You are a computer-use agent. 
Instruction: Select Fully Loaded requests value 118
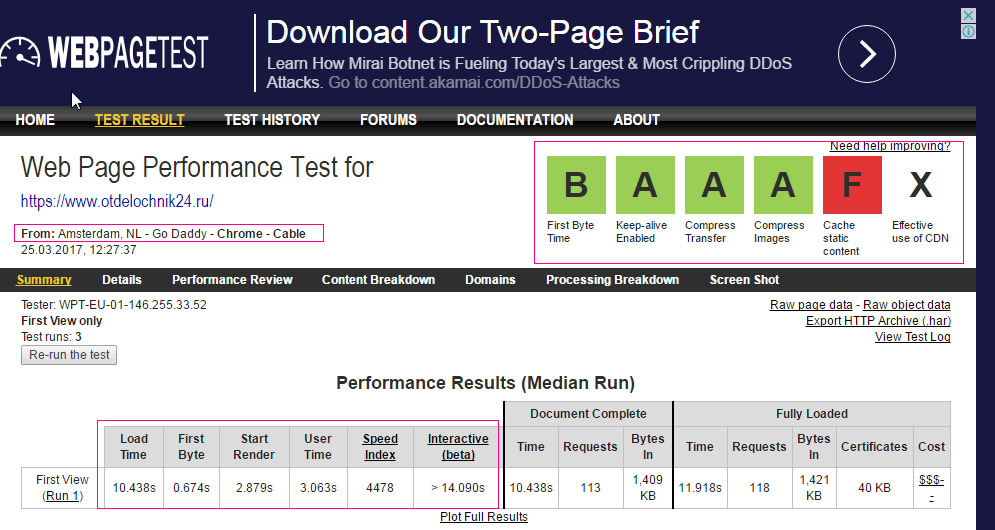[759, 488]
